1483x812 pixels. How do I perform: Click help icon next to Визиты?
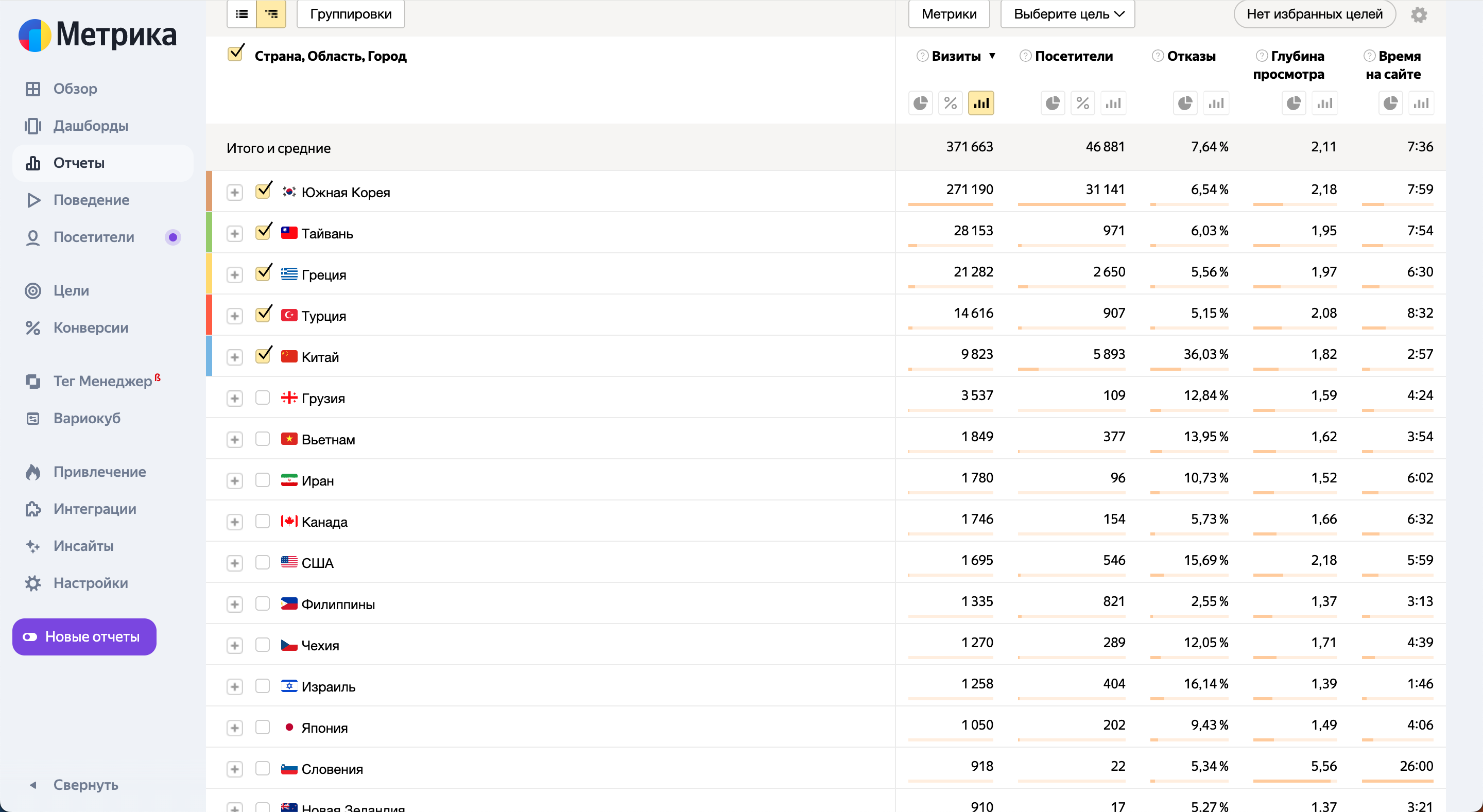point(922,56)
